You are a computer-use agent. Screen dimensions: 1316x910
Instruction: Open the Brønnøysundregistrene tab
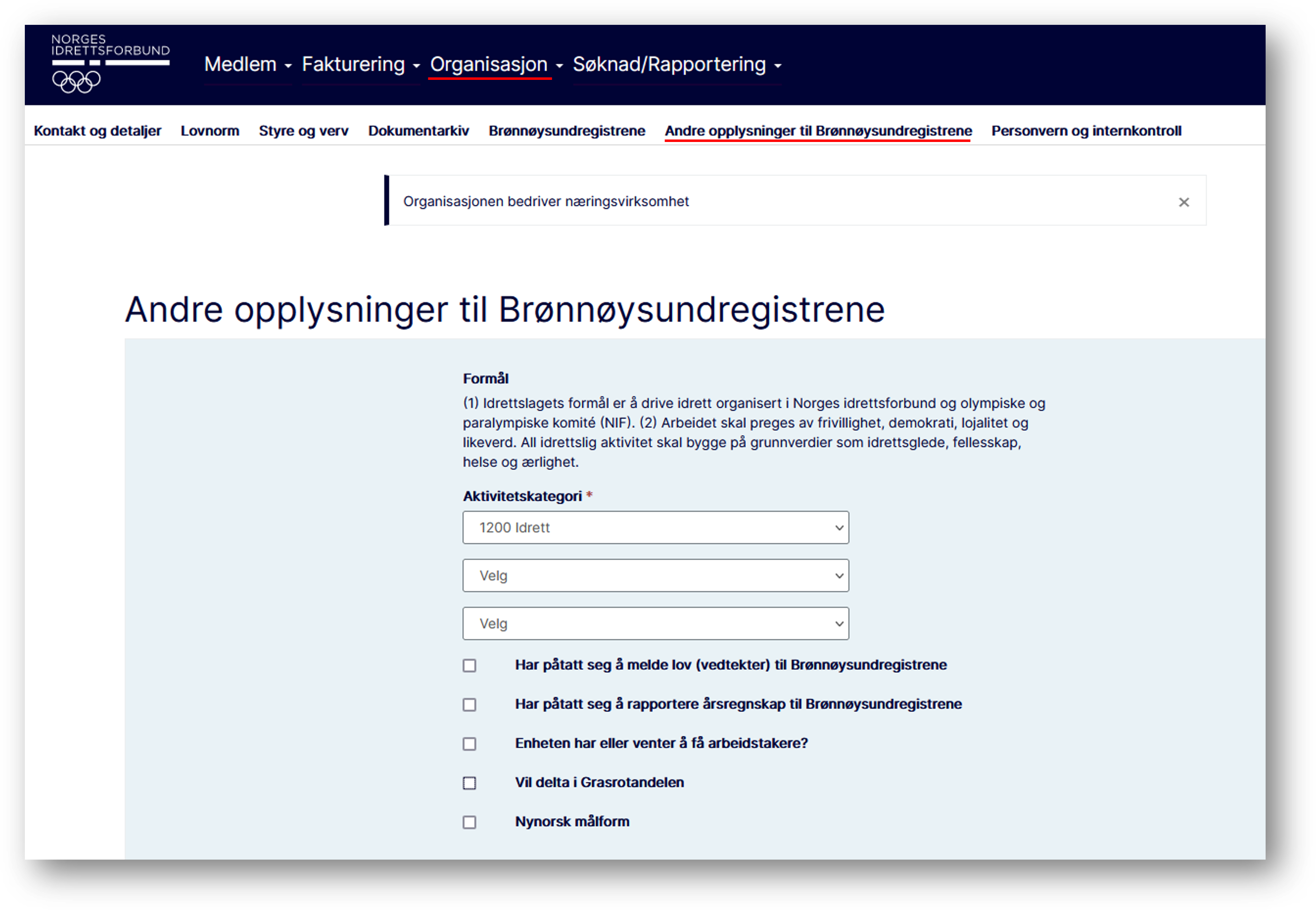click(567, 131)
